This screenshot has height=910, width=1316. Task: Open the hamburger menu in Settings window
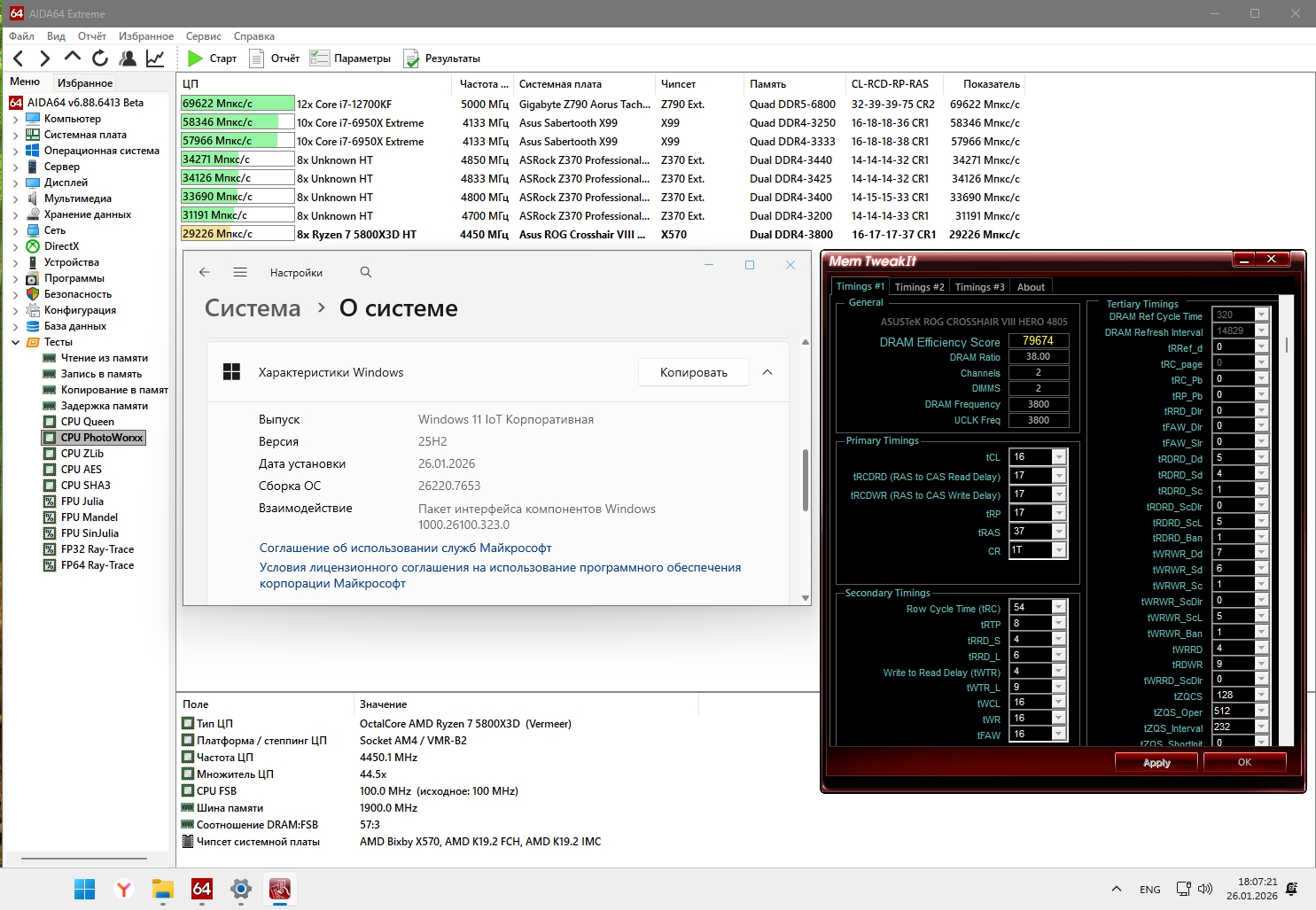[240, 273]
